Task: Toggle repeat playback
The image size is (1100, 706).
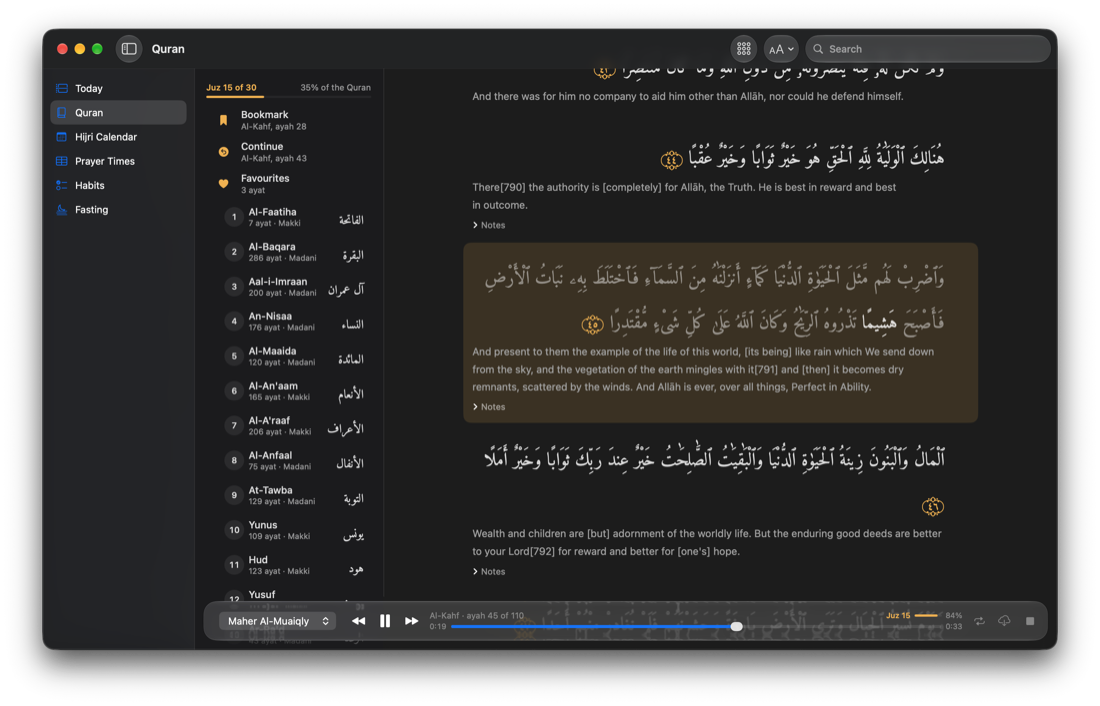Action: tap(979, 622)
